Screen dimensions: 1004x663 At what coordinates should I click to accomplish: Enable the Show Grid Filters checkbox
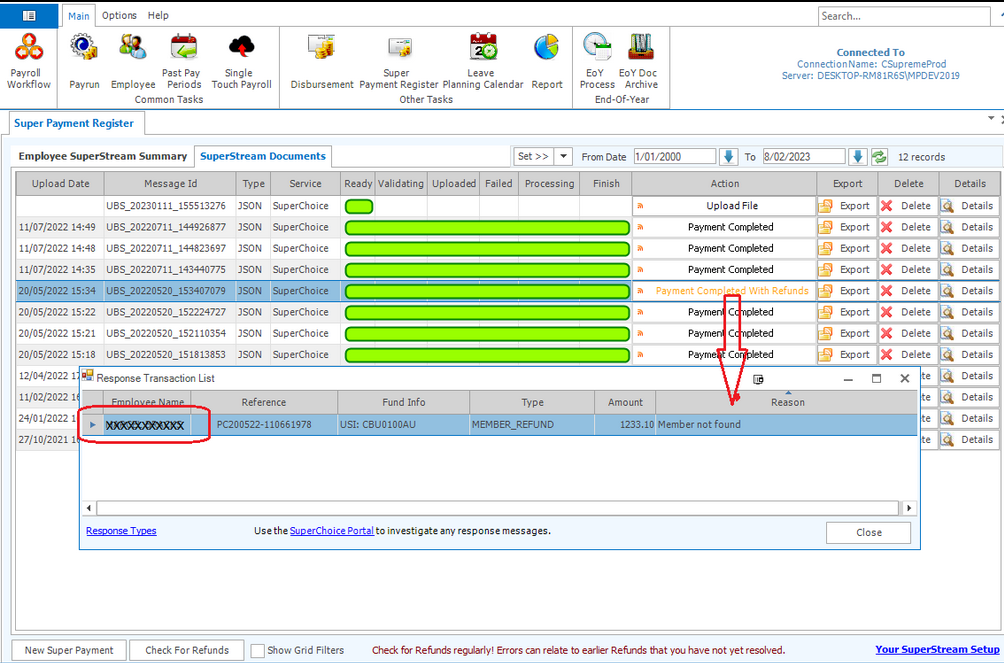(258, 650)
